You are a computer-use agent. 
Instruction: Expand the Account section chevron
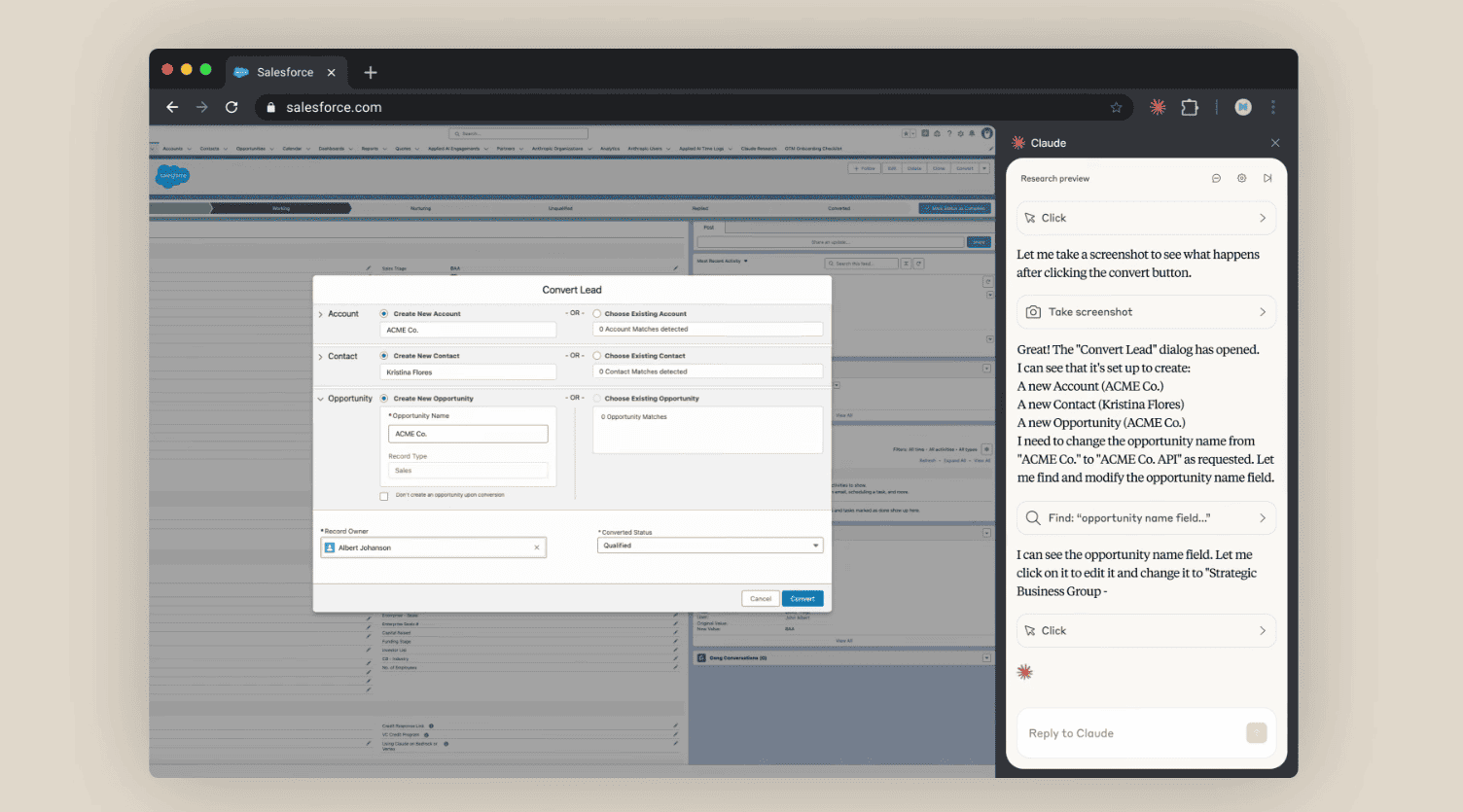click(x=321, y=314)
